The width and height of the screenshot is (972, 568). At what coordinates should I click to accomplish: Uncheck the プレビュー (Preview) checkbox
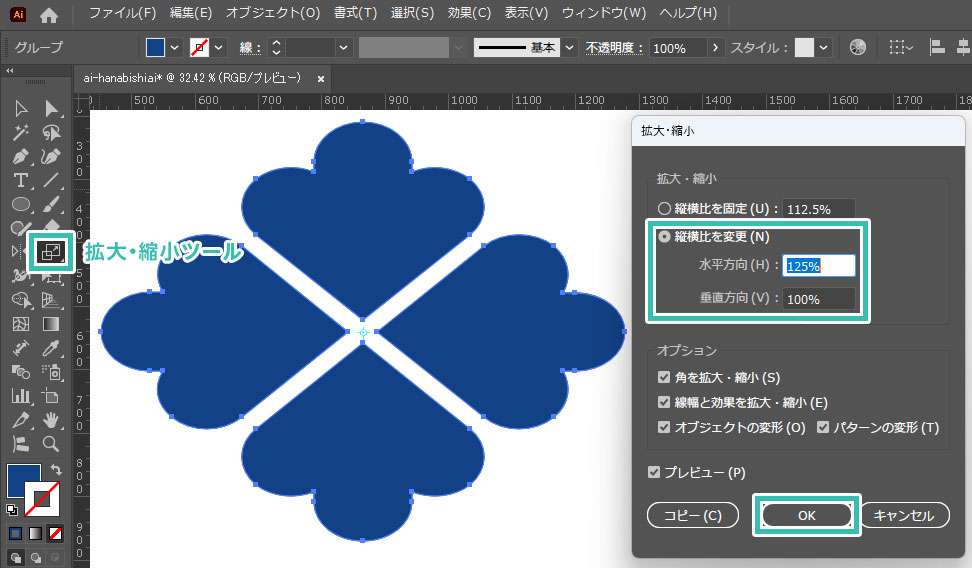(654, 473)
